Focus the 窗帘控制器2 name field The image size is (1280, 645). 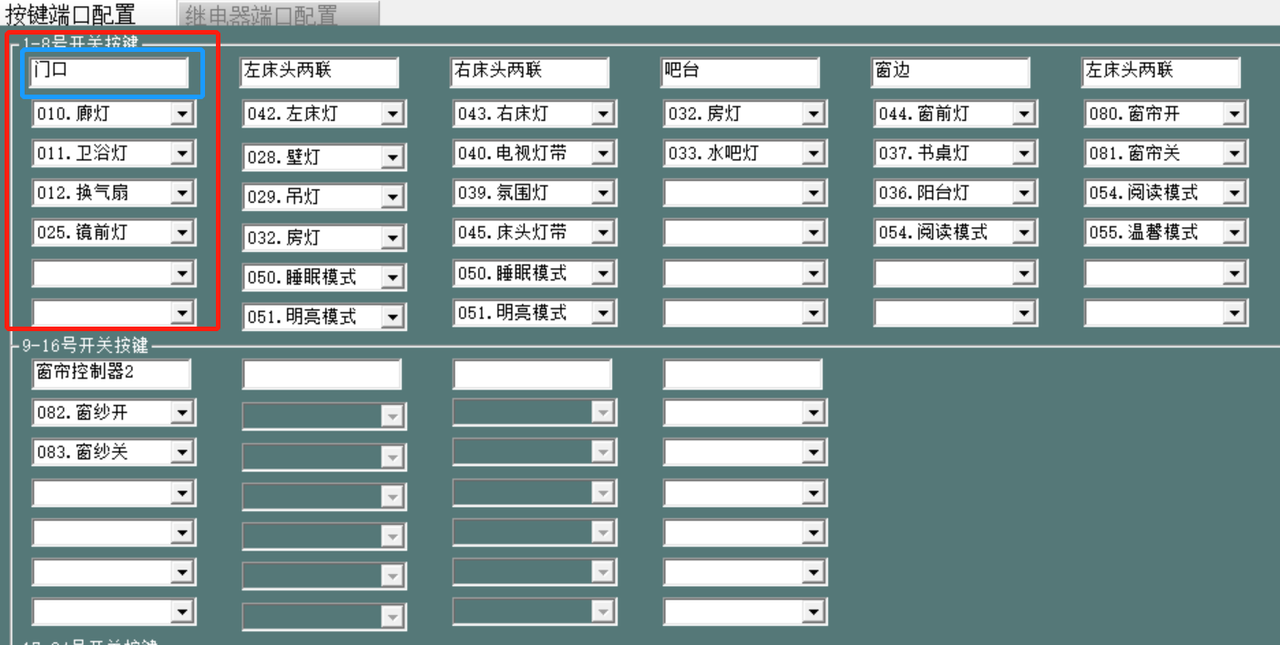pos(111,374)
